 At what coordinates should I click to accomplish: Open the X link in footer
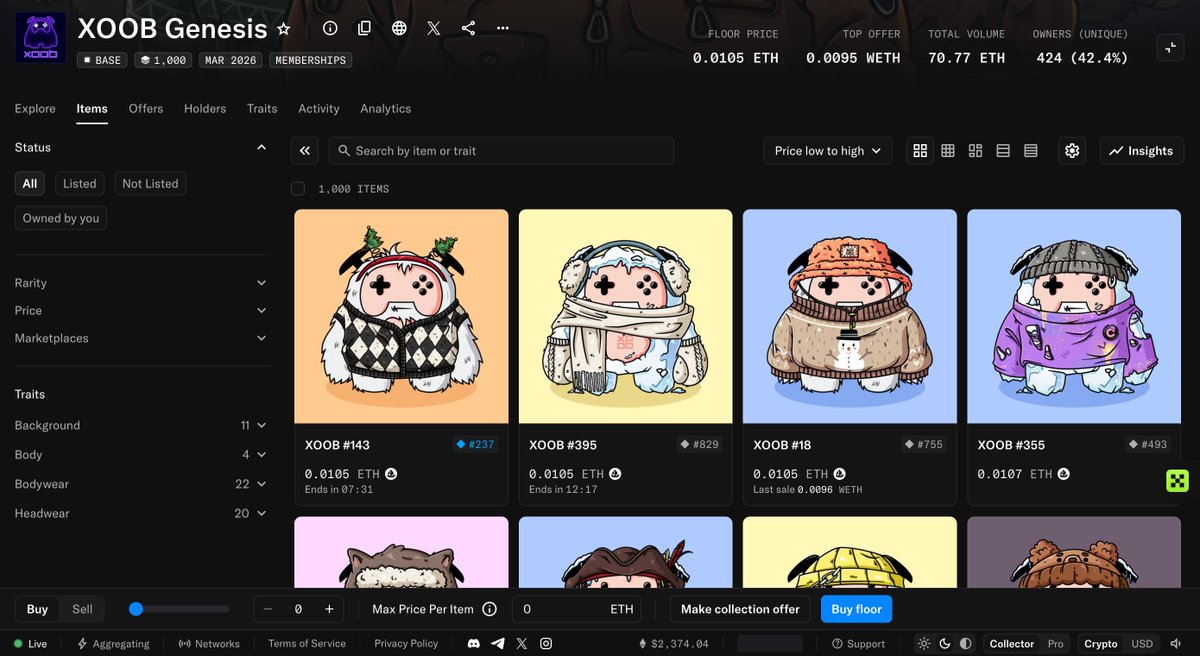521,644
